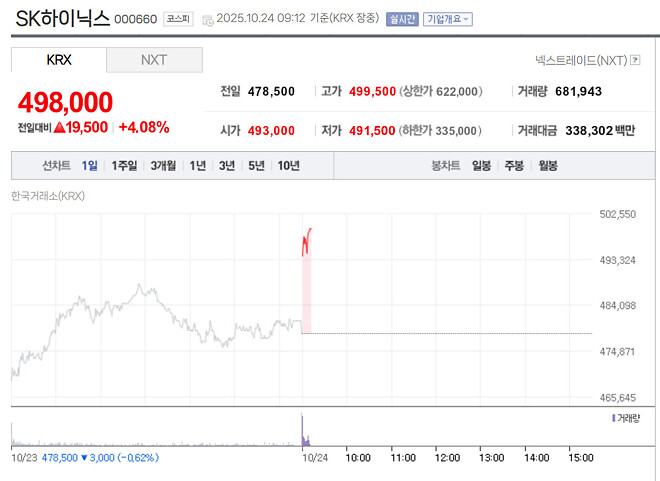Screen dimensions: 660x481
Task: Click the purple volume spike at 10/24 open
Action: click(303, 429)
